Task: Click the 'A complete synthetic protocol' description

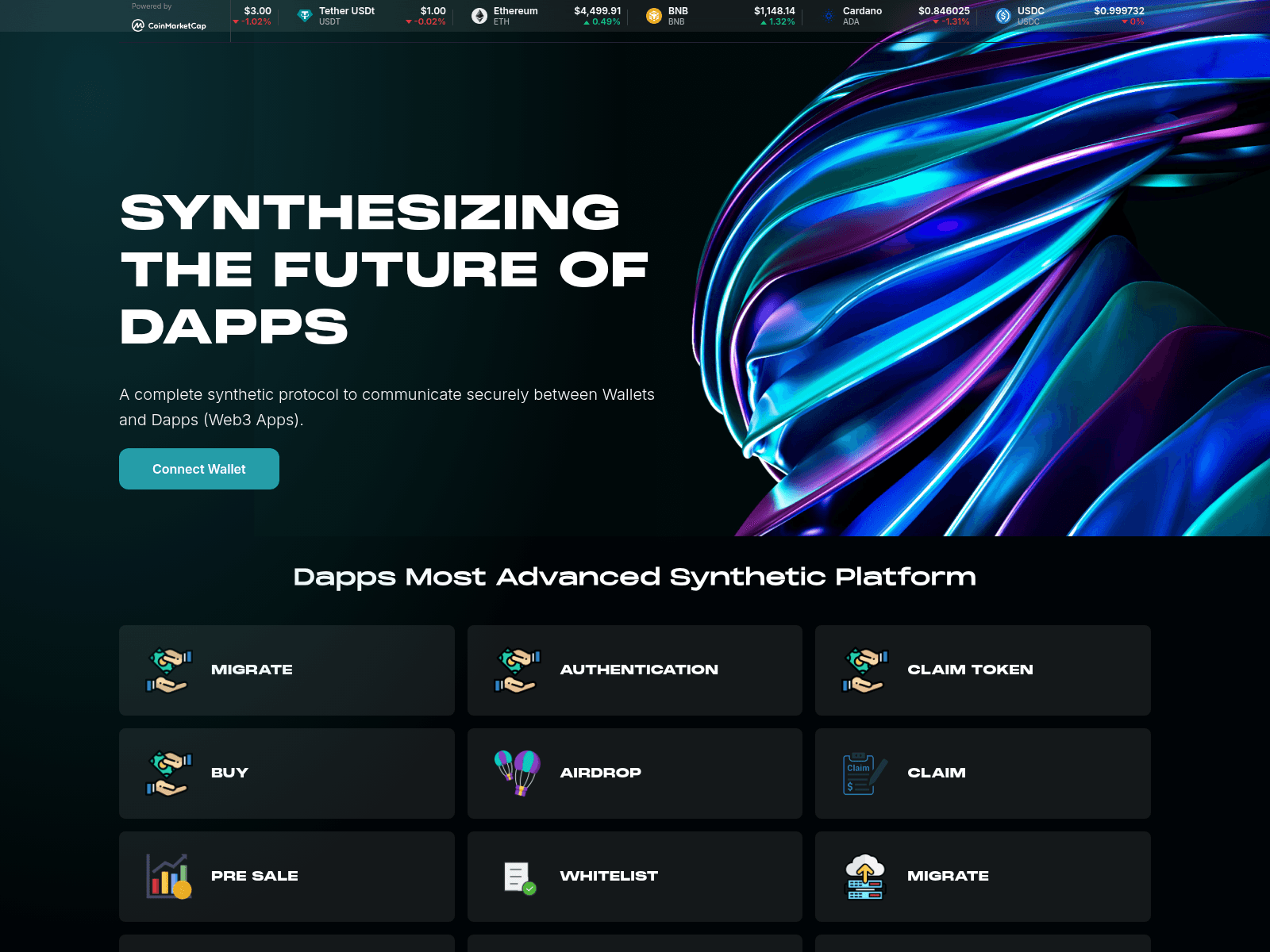Action: click(387, 407)
